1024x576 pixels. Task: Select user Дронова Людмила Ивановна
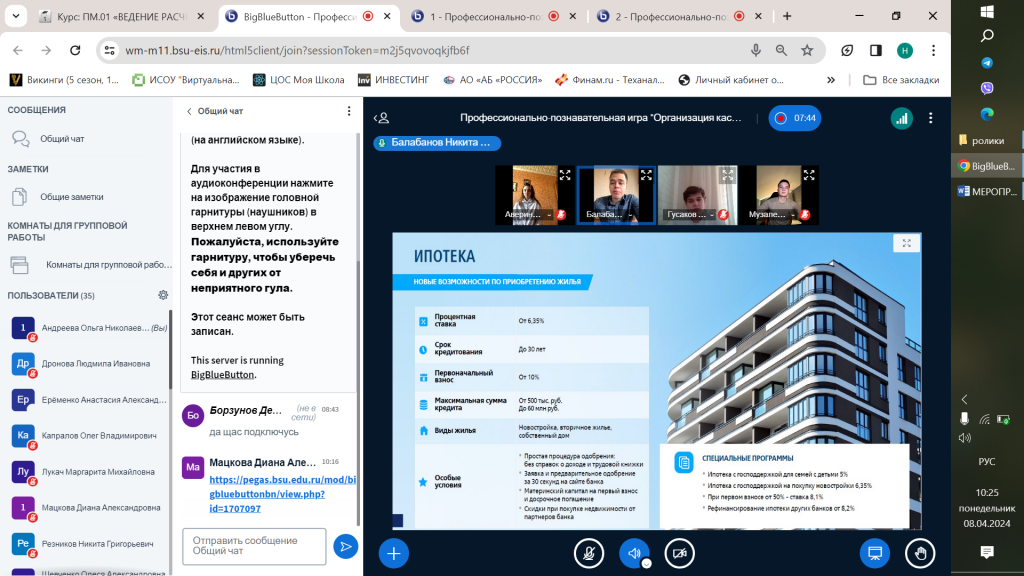click(88, 364)
